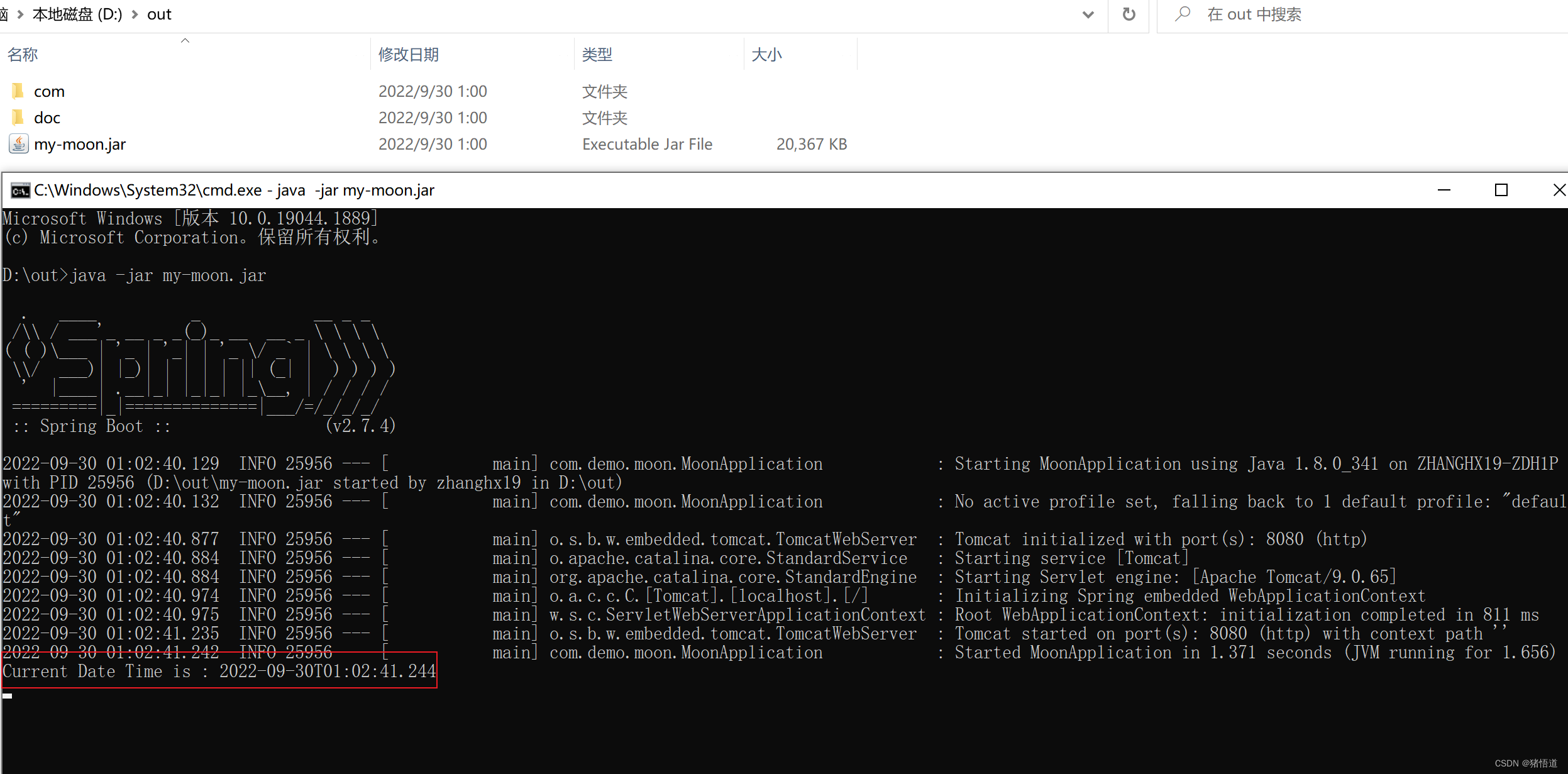Click the Starting service [Tomcat] log message
Image resolution: width=1568 pixels, height=774 pixels.
(x=1071, y=558)
